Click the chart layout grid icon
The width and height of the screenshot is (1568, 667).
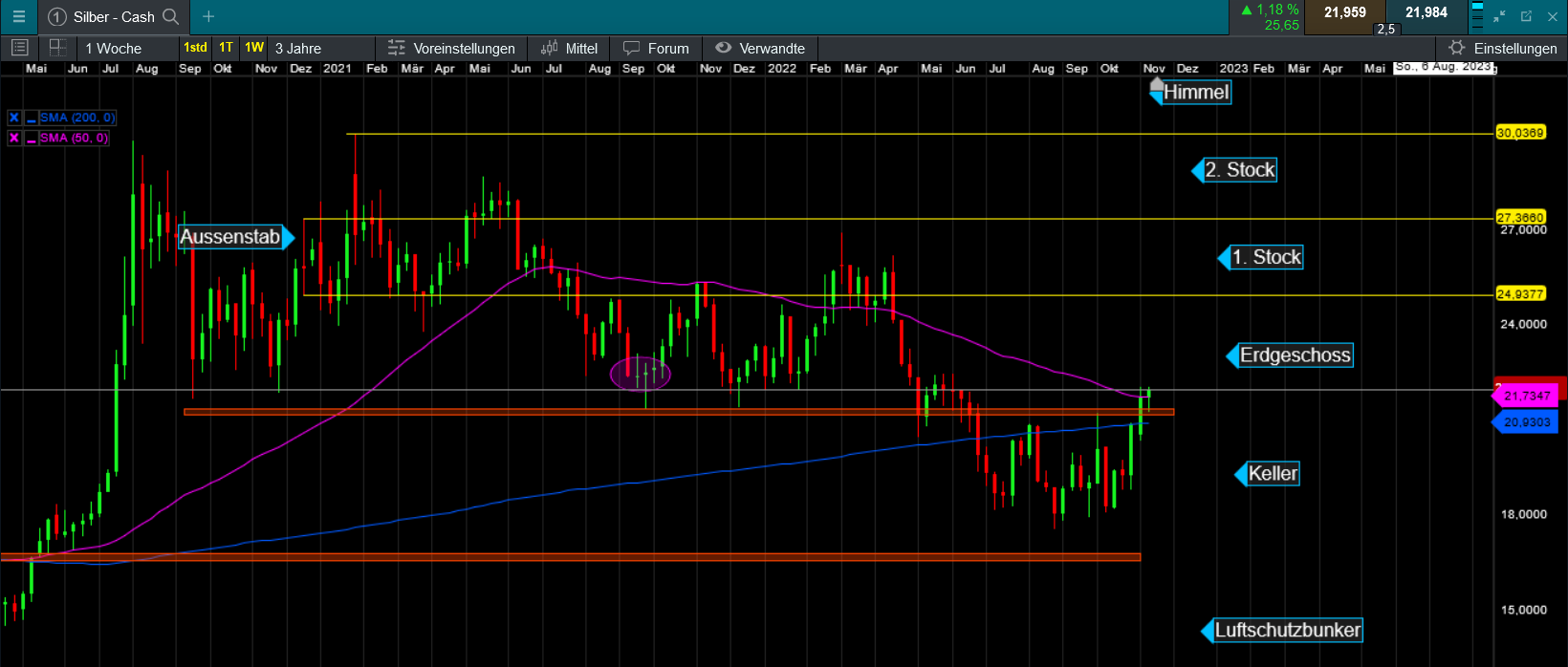click(x=57, y=48)
